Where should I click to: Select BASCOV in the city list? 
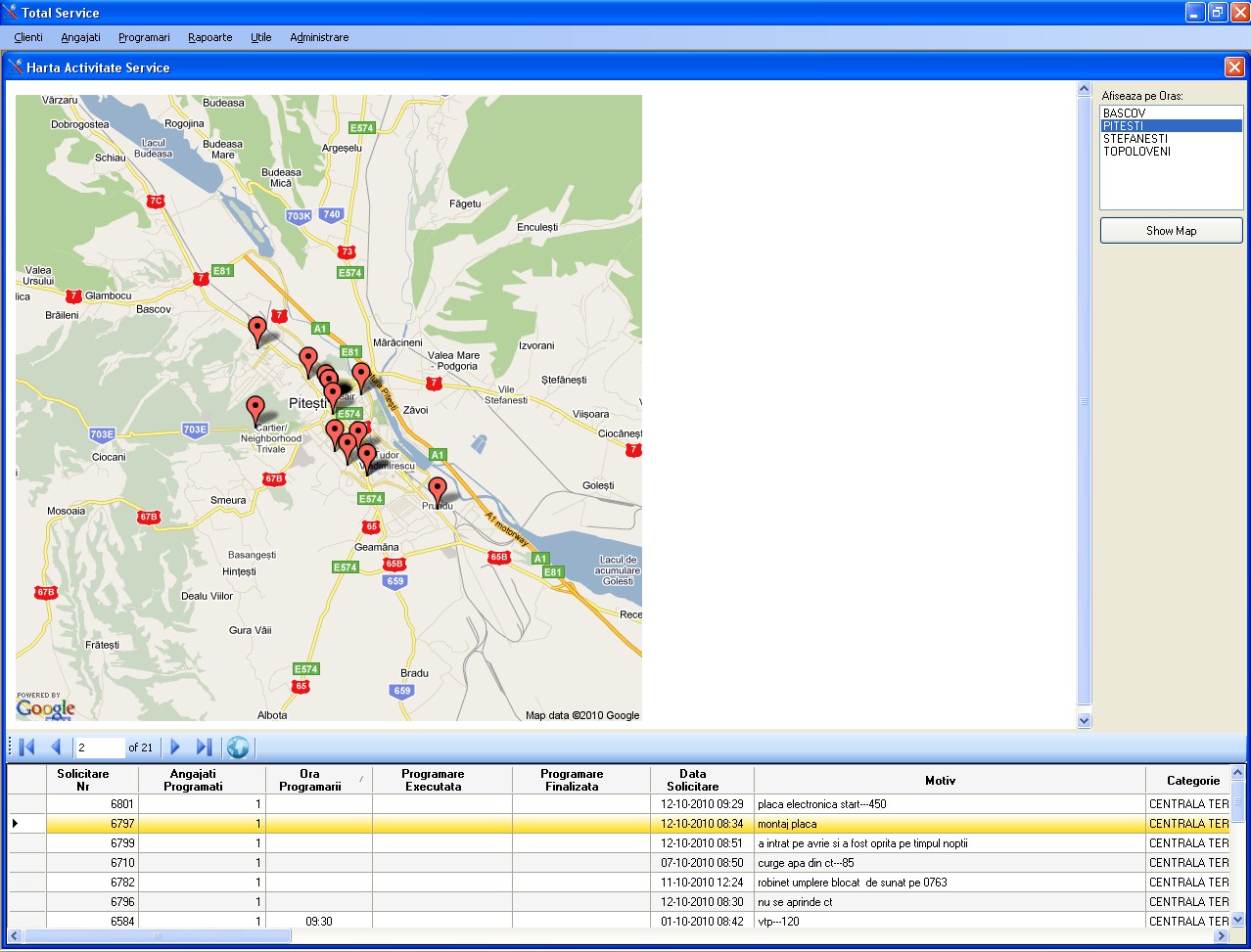coord(1172,113)
